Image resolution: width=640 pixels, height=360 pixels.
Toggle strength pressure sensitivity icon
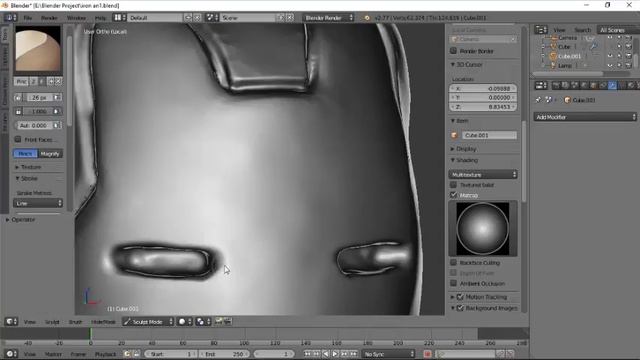(x=57, y=111)
